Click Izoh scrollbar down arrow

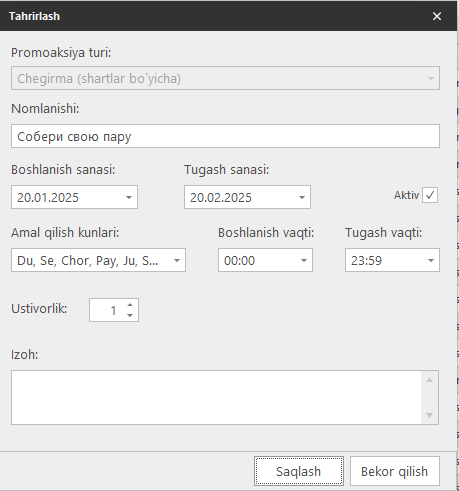(430, 415)
